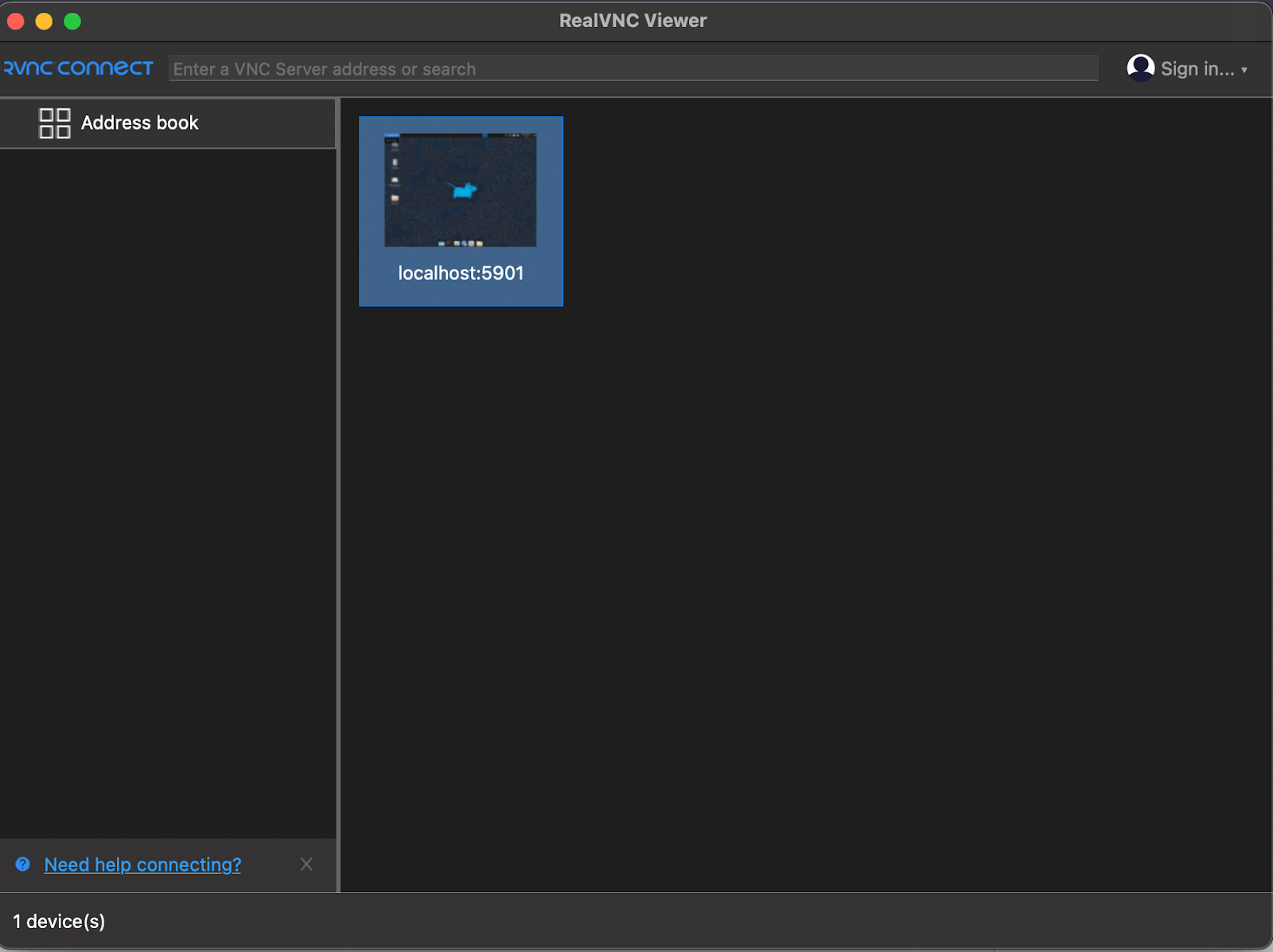
Task: Click the user avatar icon
Action: coord(1141,68)
